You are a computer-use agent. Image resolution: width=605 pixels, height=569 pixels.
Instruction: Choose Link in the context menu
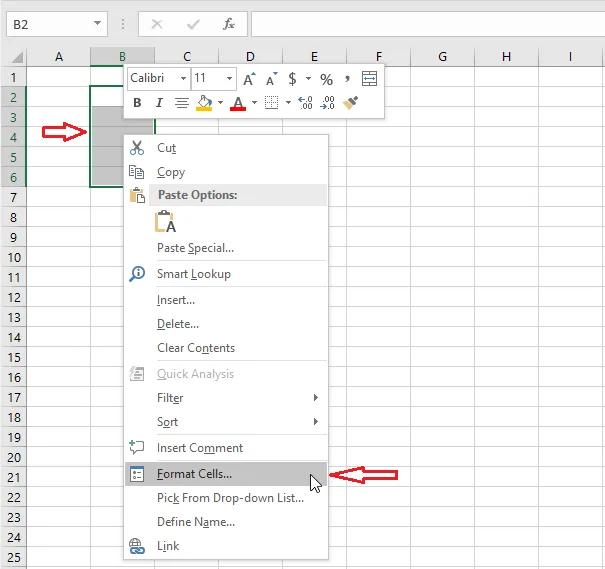point(226,546)
